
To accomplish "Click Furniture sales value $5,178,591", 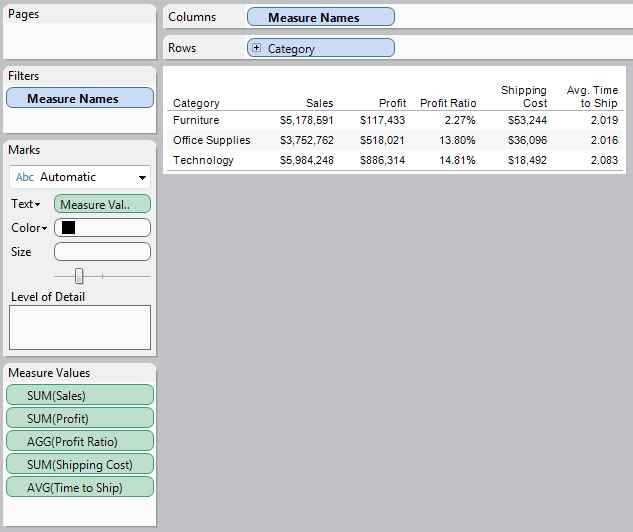I will pyautogui.click(x=307, y=120).
